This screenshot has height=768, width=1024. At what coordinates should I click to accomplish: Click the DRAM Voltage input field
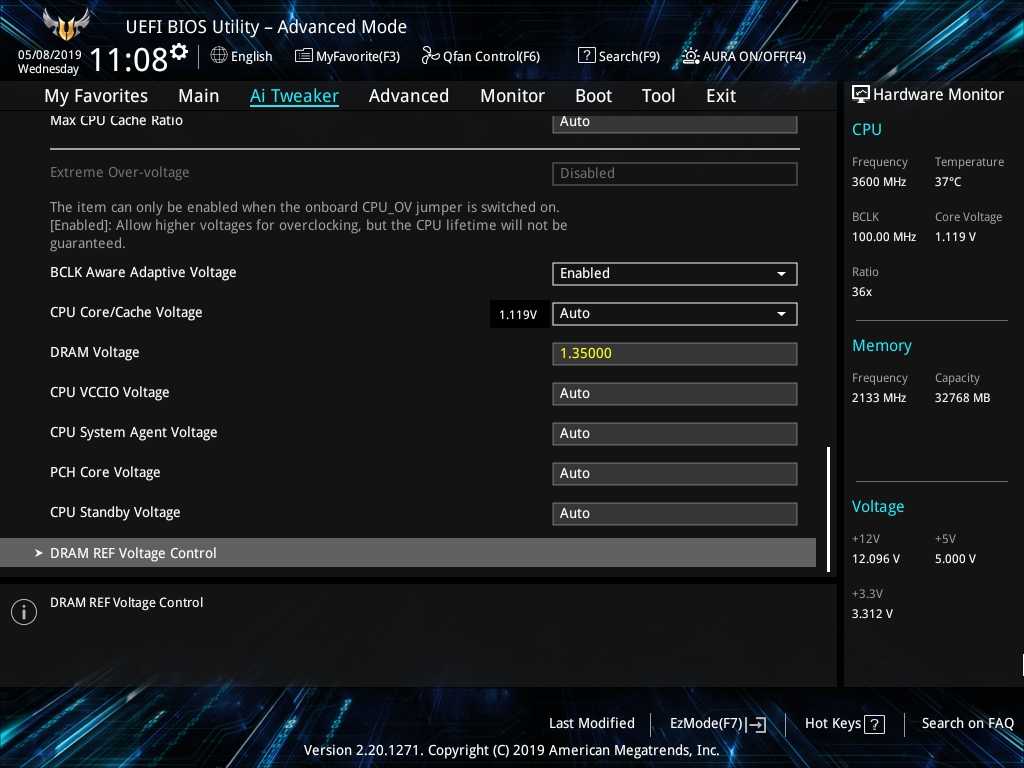click(x=674, y=353)
